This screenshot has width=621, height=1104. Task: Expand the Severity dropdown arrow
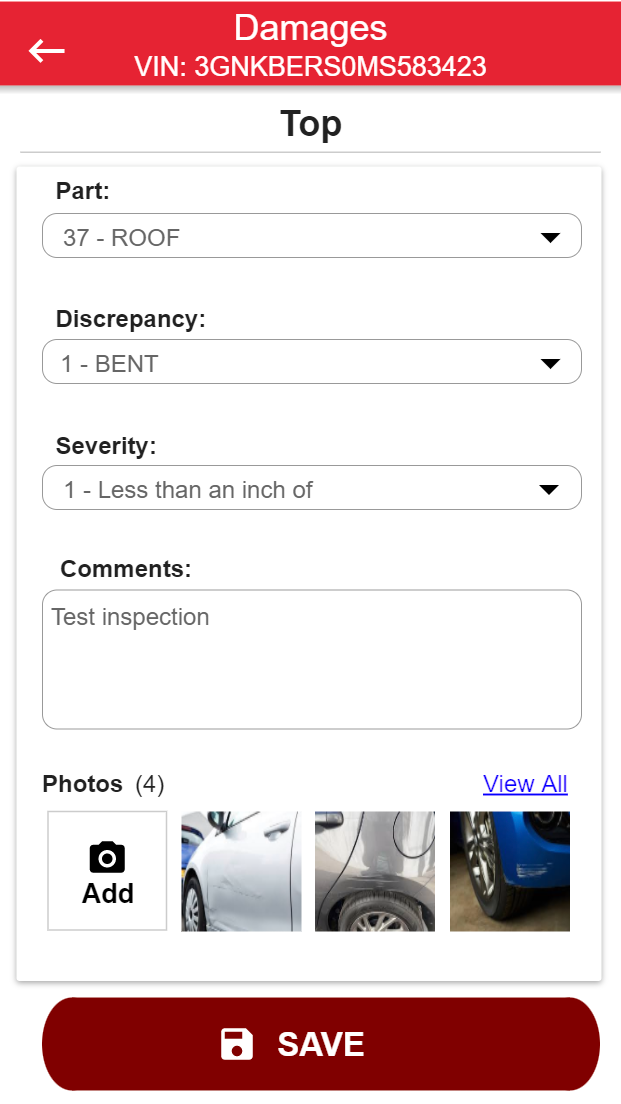(x=548, y=489)
